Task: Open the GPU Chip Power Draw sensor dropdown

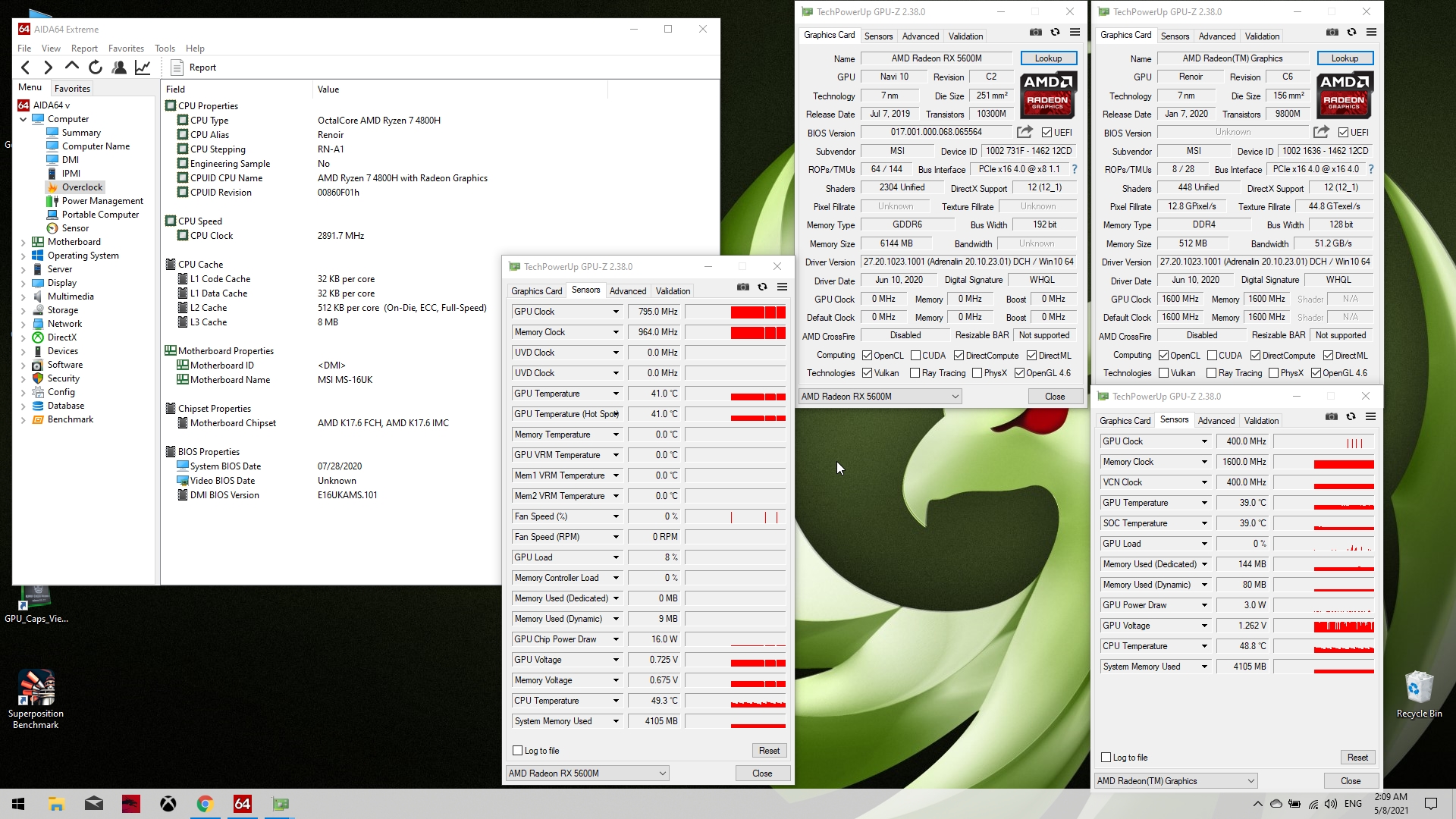Action: point(616,639)
